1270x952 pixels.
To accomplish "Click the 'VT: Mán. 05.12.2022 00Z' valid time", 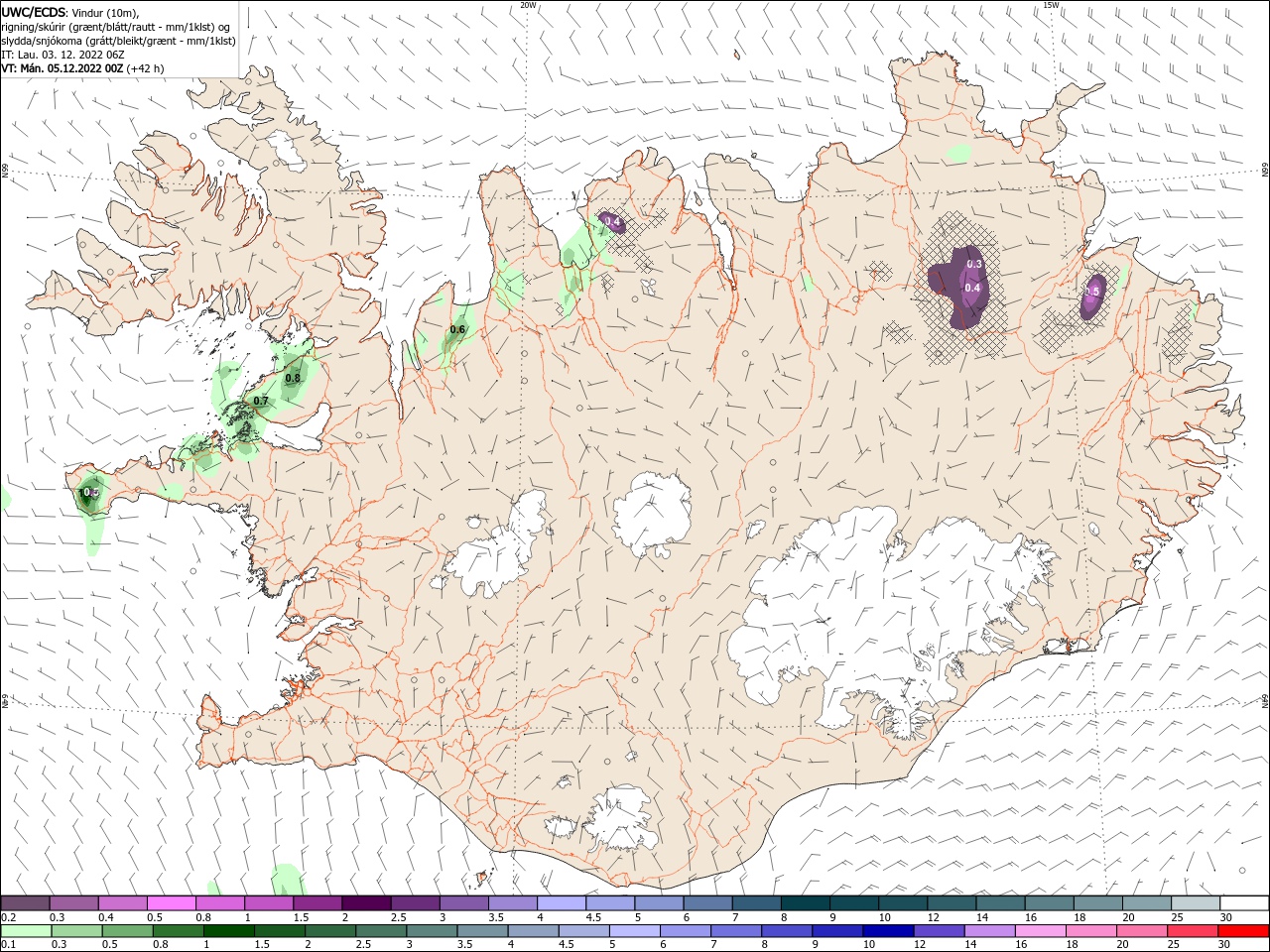I will point(63,69).
